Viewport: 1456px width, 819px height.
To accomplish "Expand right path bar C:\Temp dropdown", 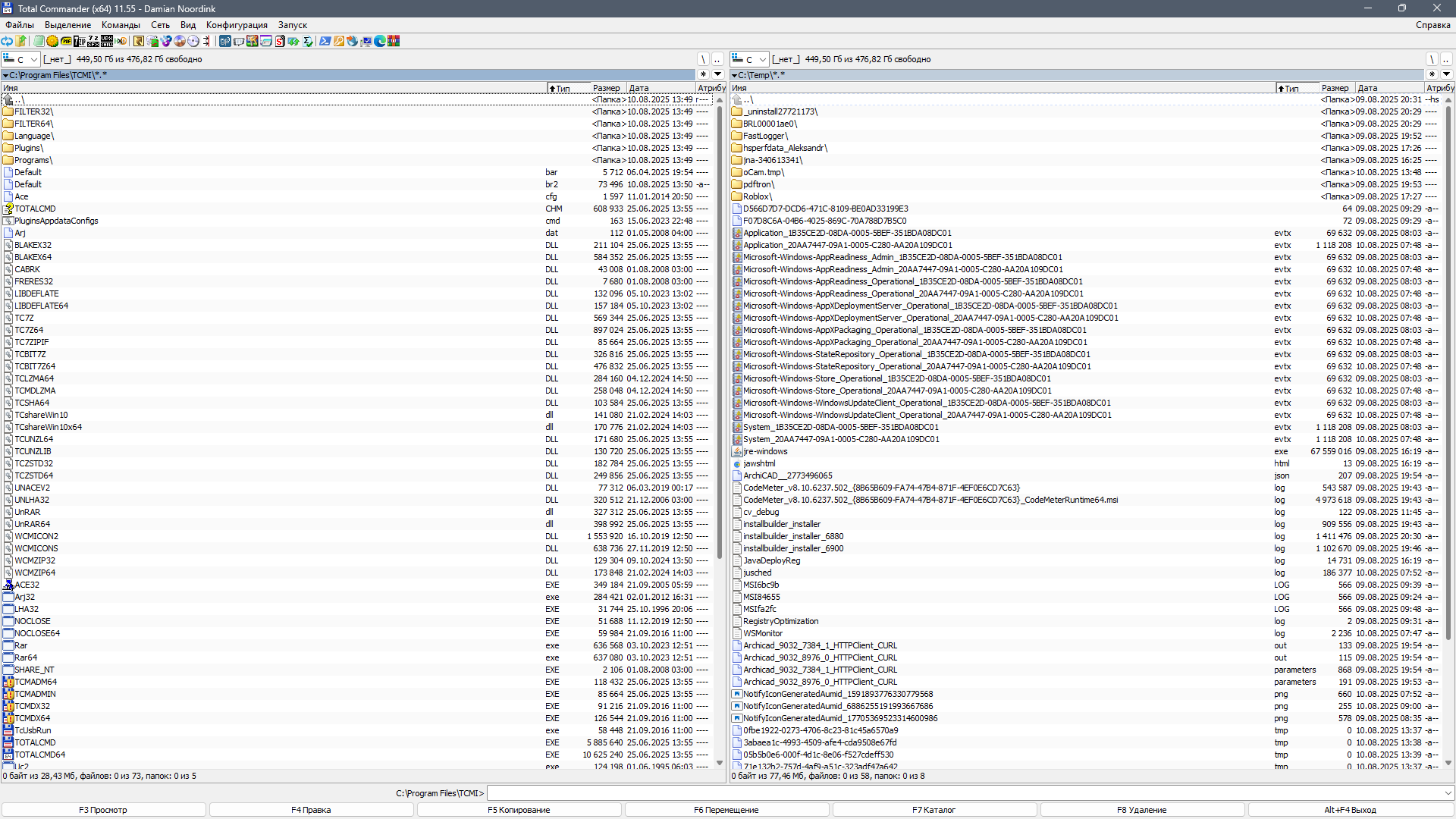I will [x=734, y=75].
